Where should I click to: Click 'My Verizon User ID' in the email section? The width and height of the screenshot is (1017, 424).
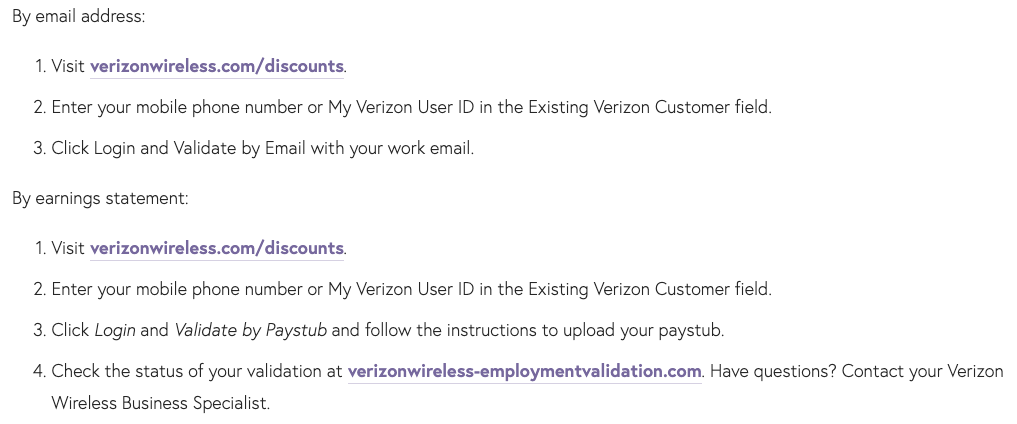[x=401, y=108]
